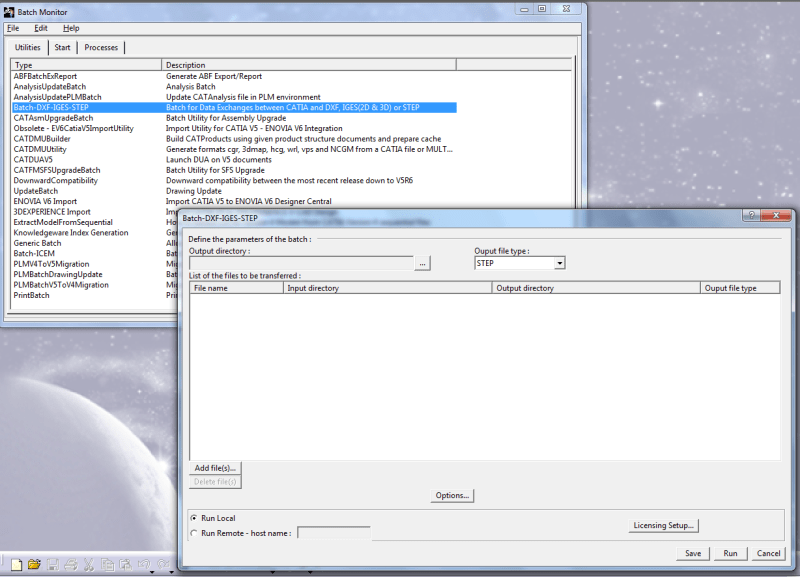The height and width of the screenshot is (577, 800).
Task: Click the New document icon in bottom toolbar
Action: click(x=17, y=564)
